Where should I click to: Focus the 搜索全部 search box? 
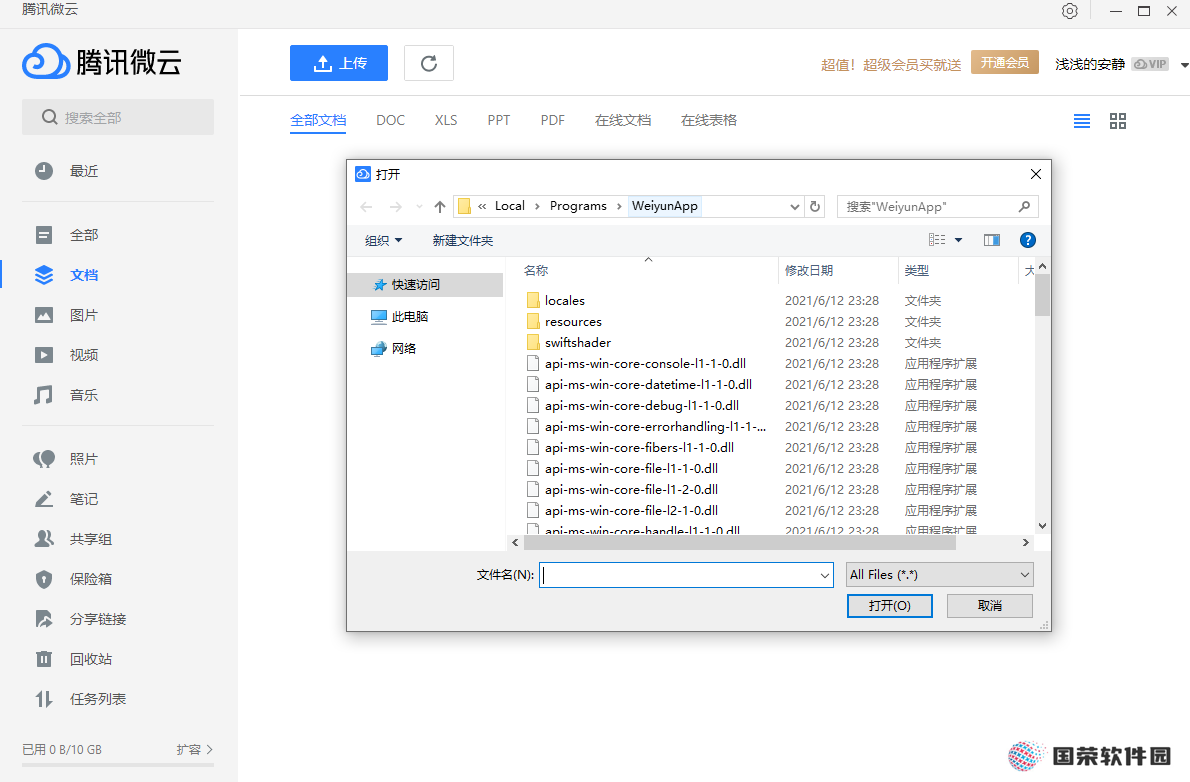tap(118, 117)
